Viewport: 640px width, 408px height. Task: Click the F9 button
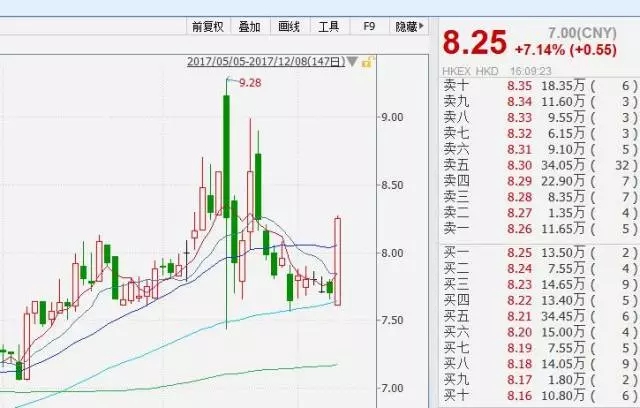coord(369,27)
